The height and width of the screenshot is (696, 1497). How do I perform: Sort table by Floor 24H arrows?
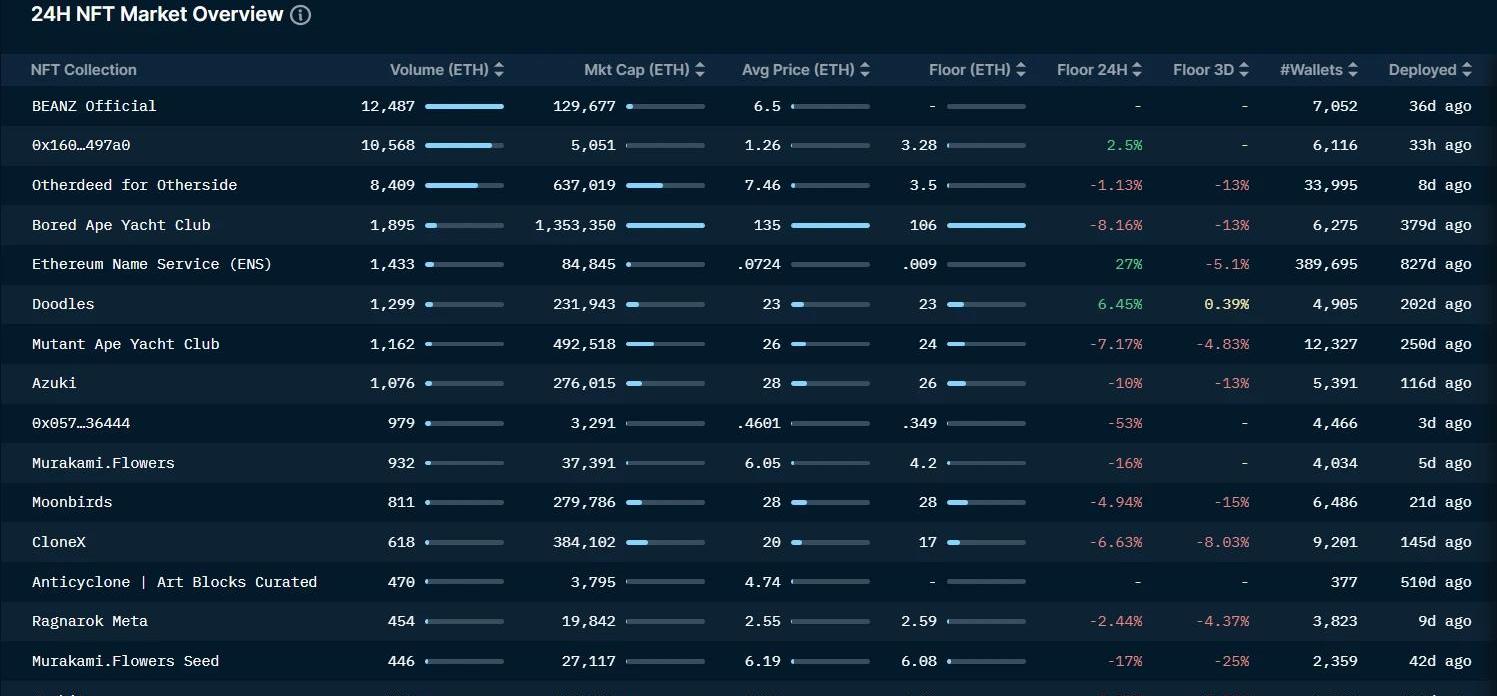pos(1138,70)
